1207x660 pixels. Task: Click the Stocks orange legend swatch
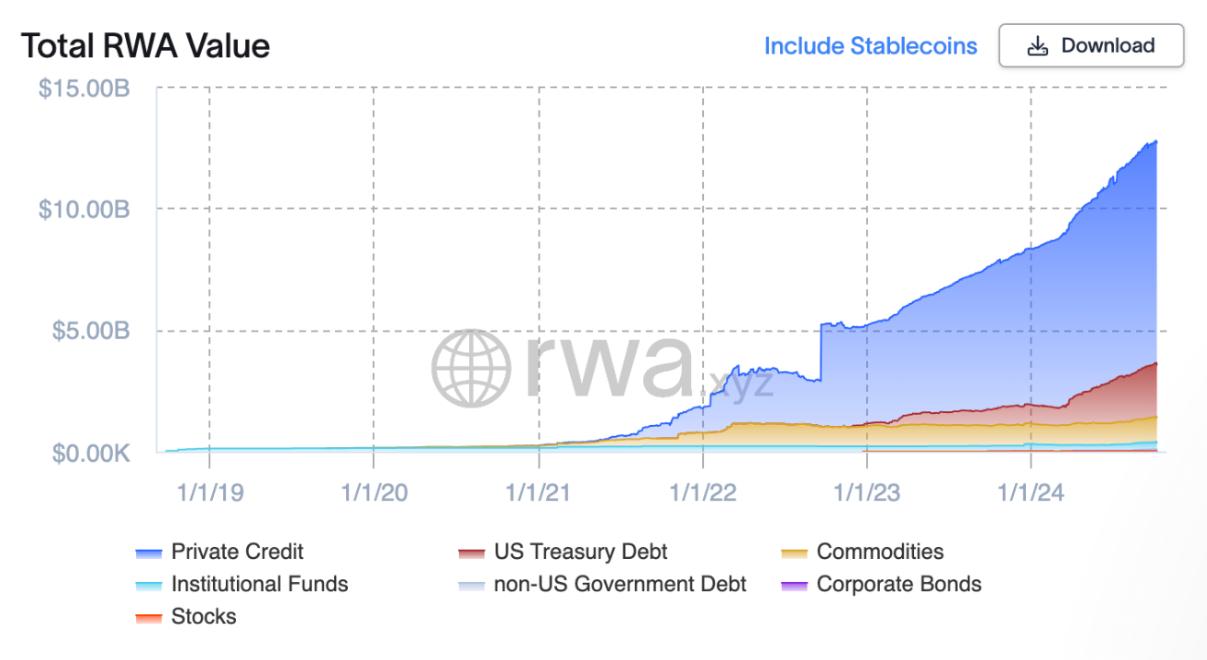pos(148,618)
